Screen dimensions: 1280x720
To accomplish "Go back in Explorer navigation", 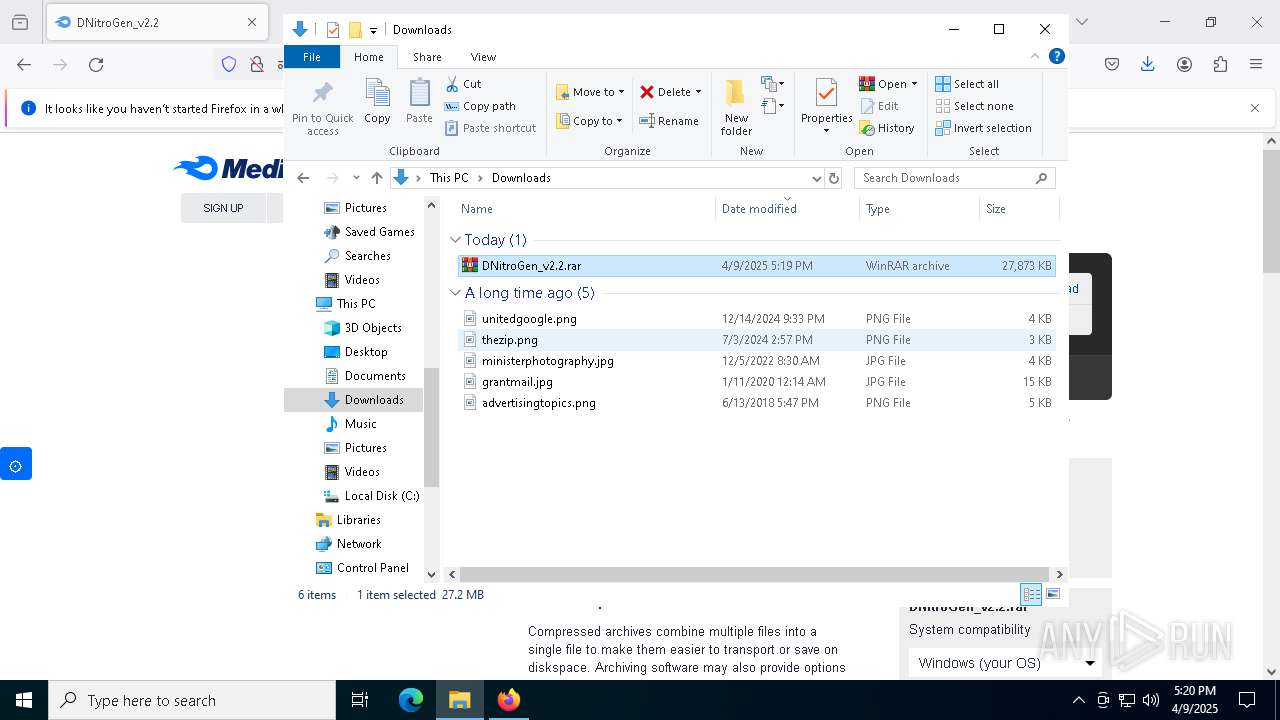I will point(304,178).
